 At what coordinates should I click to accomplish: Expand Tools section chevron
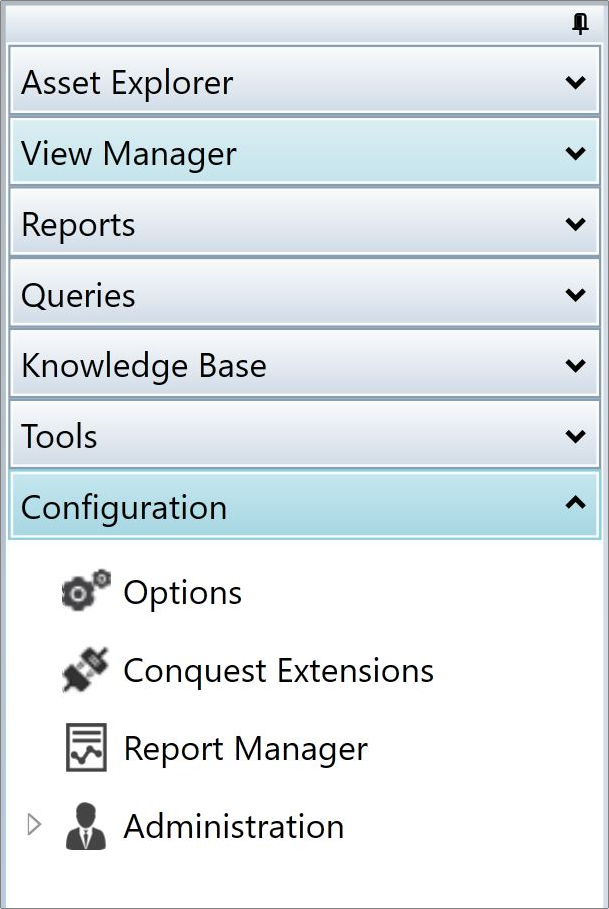[575, 436]
